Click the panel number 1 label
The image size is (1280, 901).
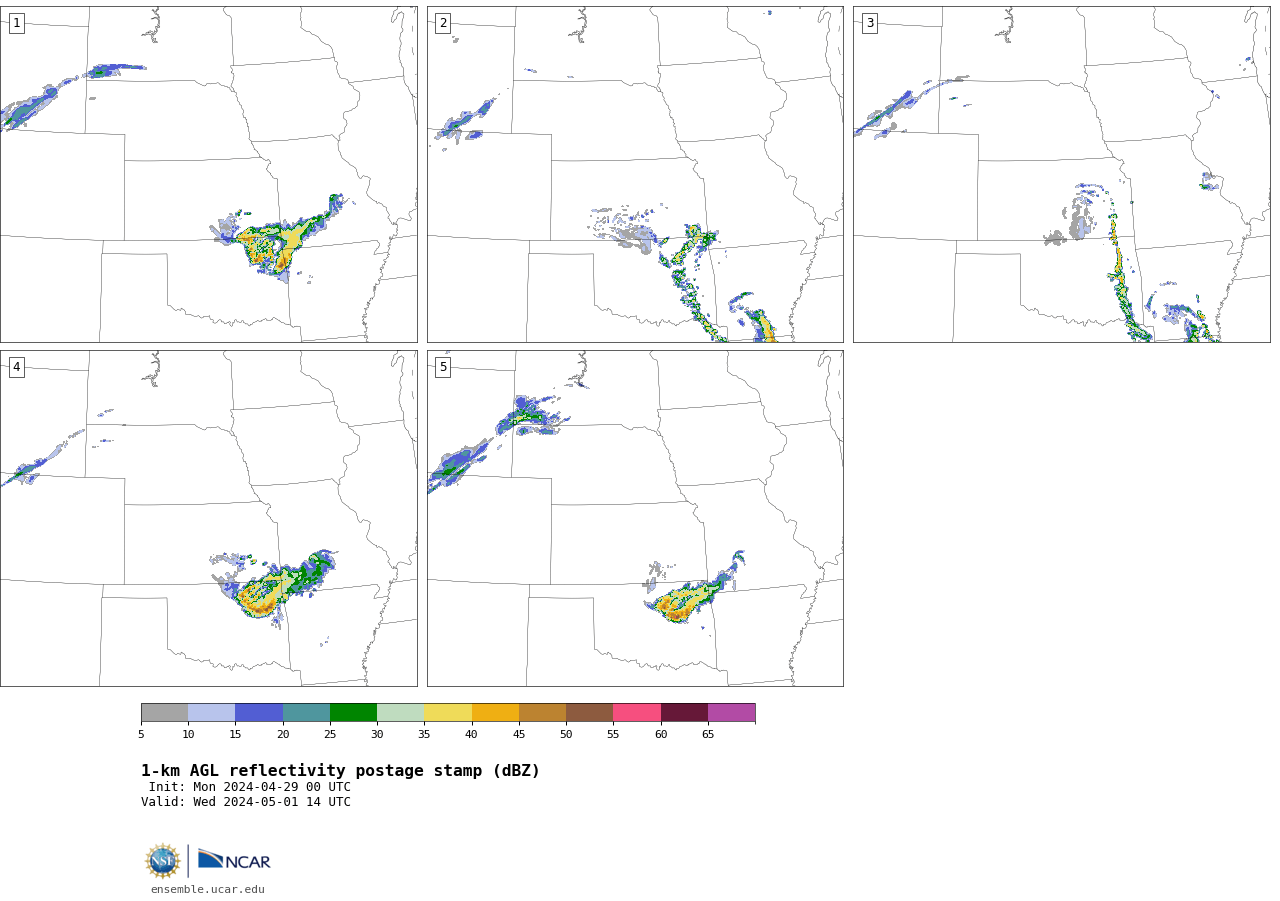[16, 23]
